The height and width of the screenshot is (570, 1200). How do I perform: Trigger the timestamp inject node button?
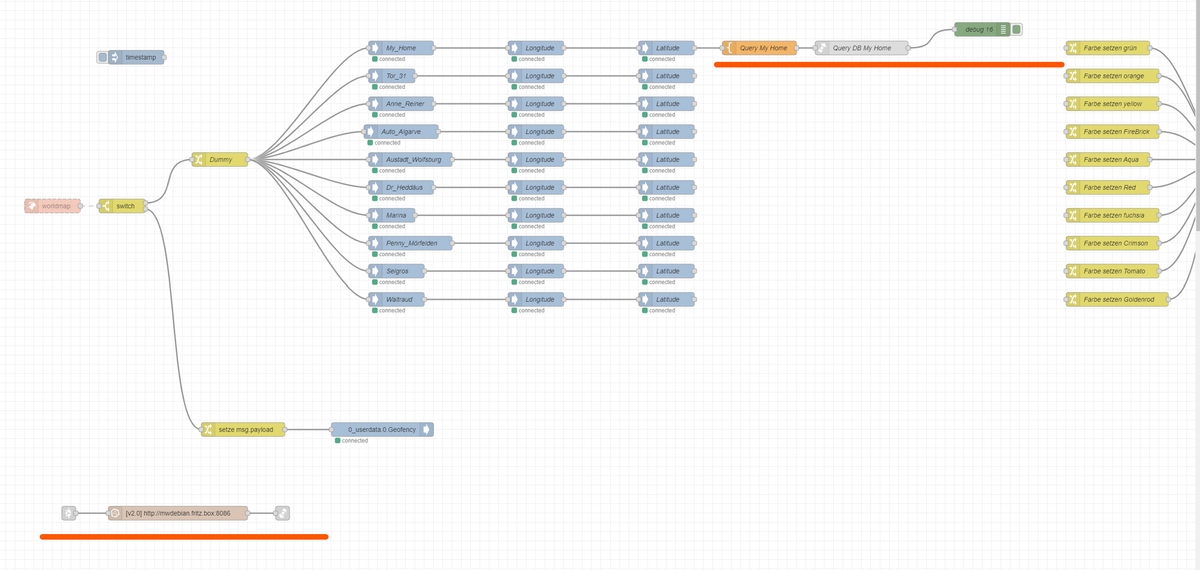click(x=102, y=58)
